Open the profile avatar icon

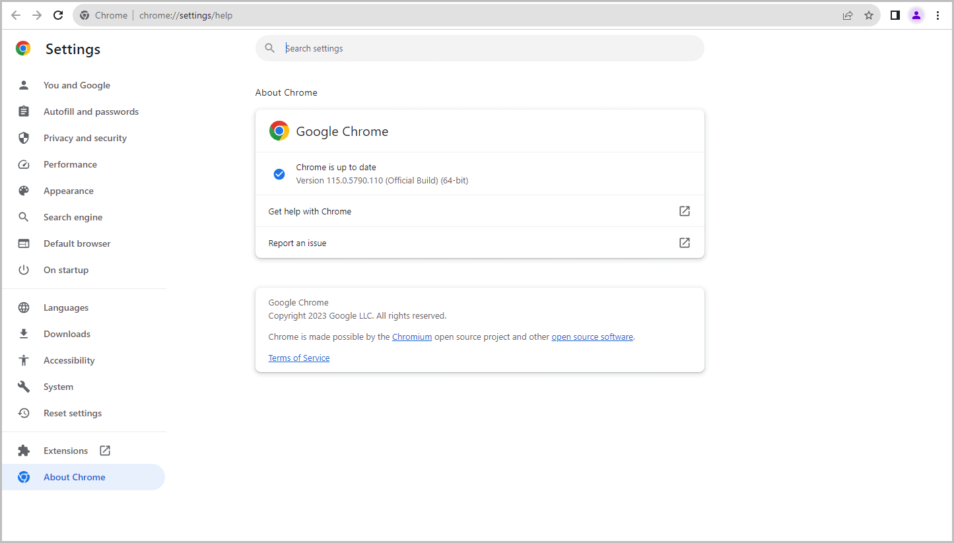(916, 15)
